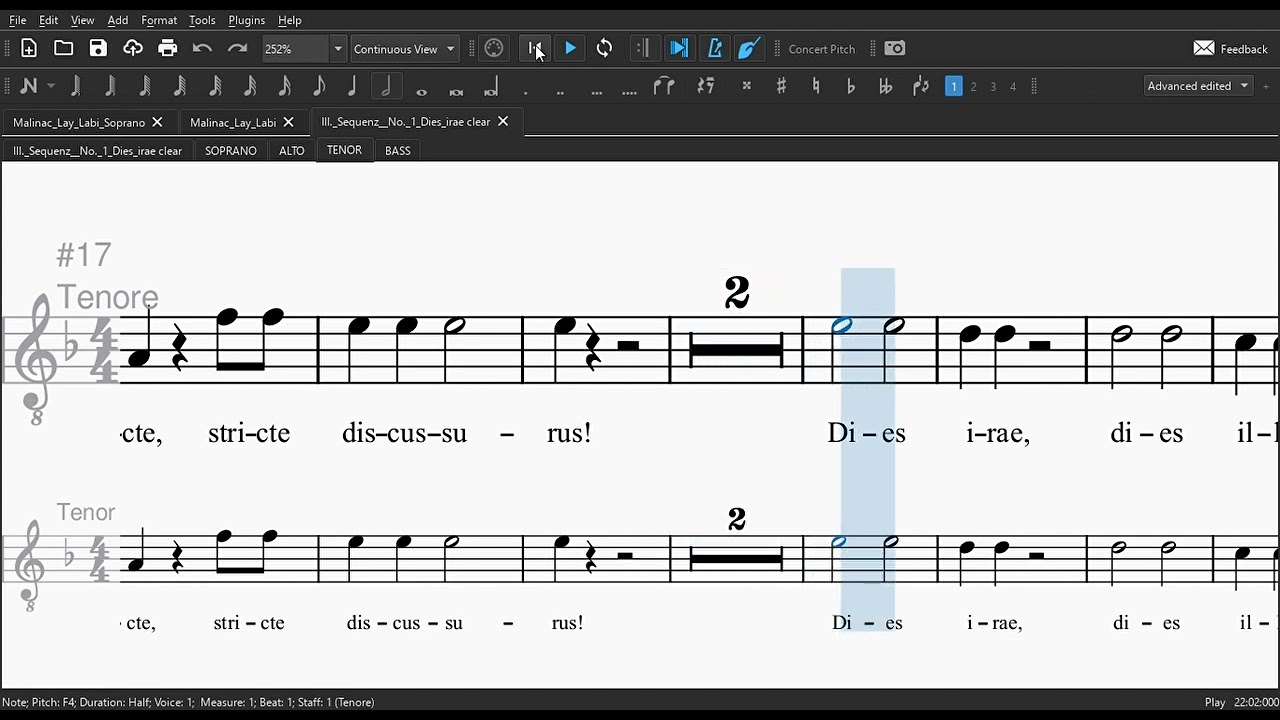Toggle loop playback
This screenshot has width=1280, height=720.
point(604,48)
